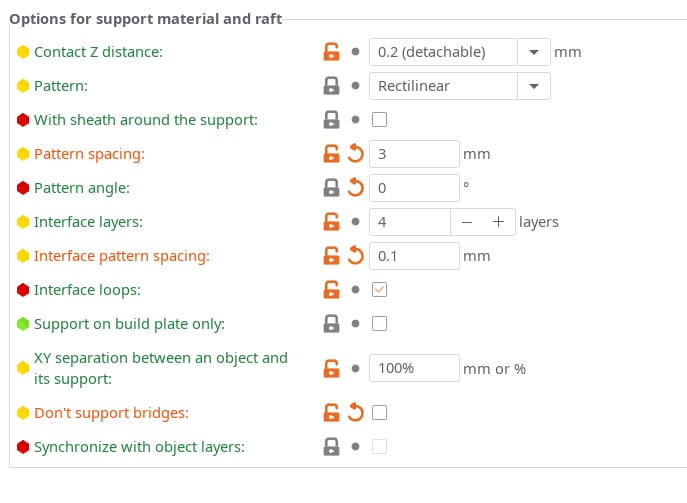The height and width of the screenshot is (503, 687).
Task: Revert Interface pattern spacing using the arrow icon
Action: coord(356,256)
